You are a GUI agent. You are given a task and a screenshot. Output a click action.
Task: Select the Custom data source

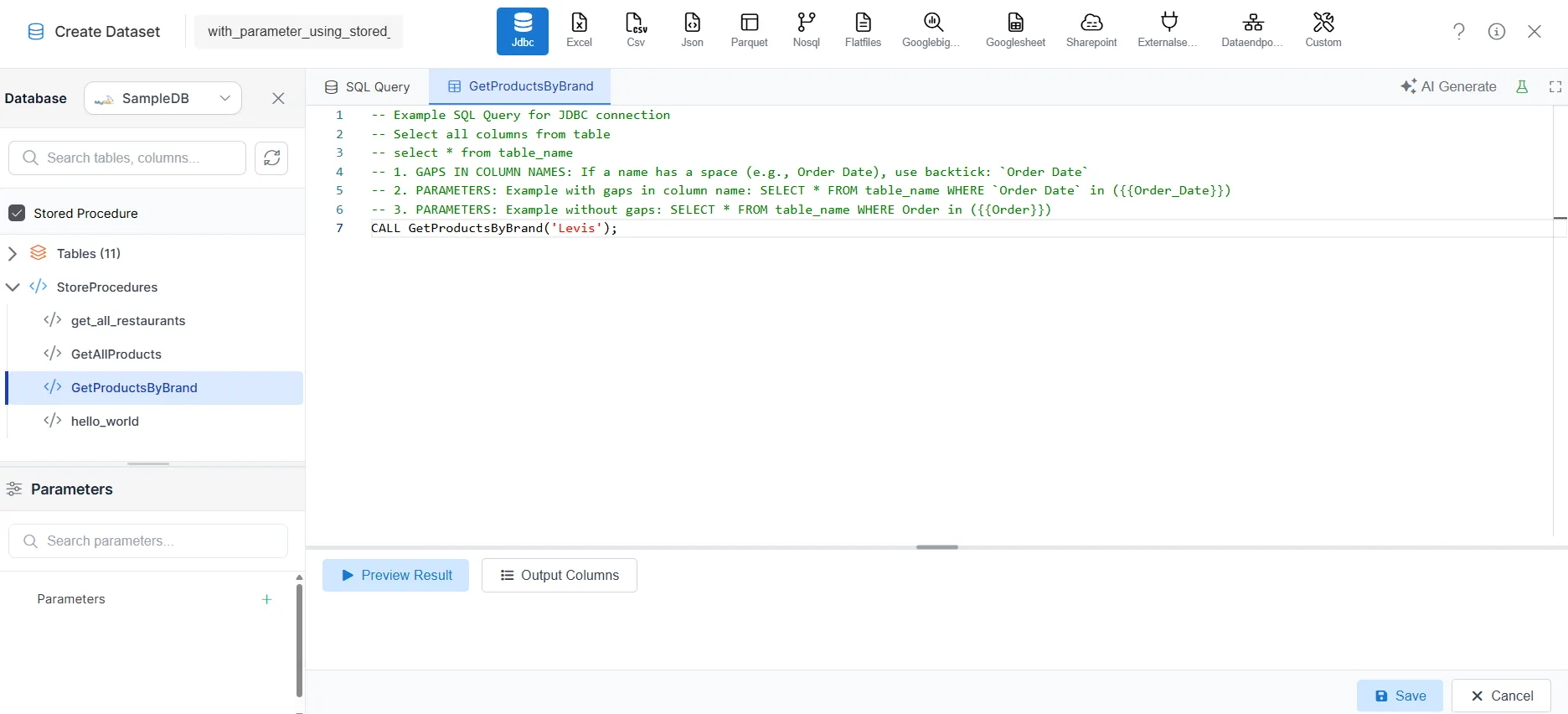coord(1323,31)
